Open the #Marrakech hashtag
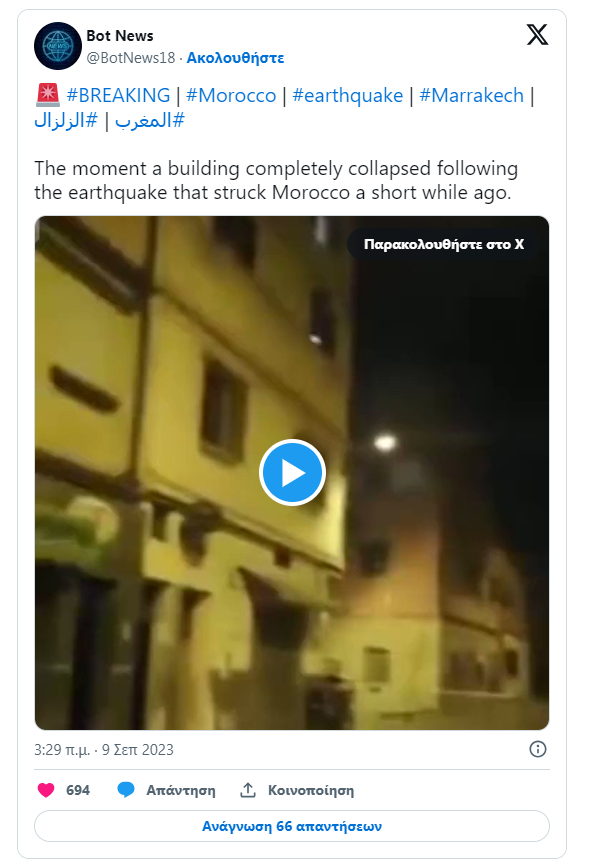The height and width of the screenshot is (868, 593). tap(471, 95)
